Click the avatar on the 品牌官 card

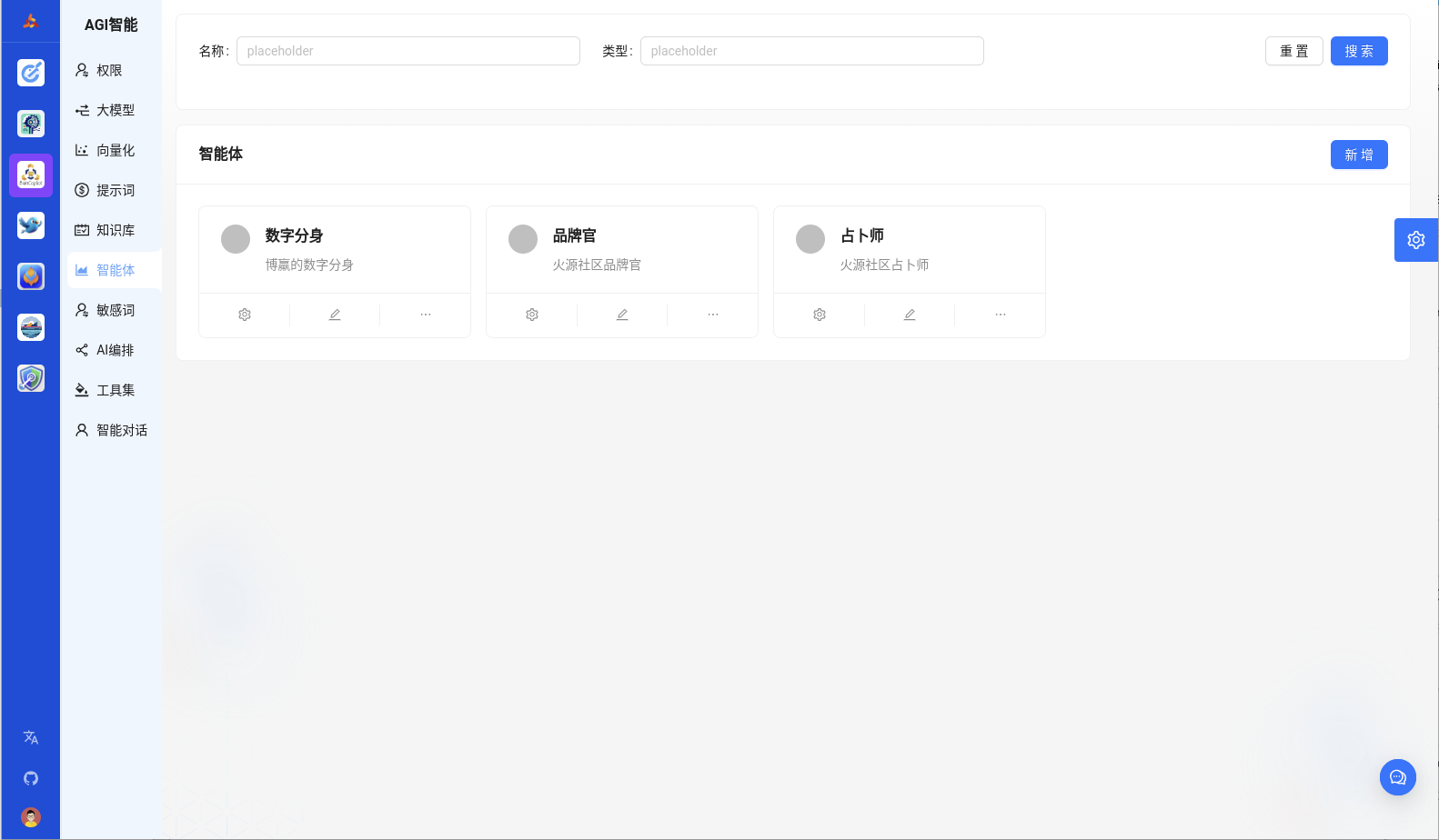[523, 239]
